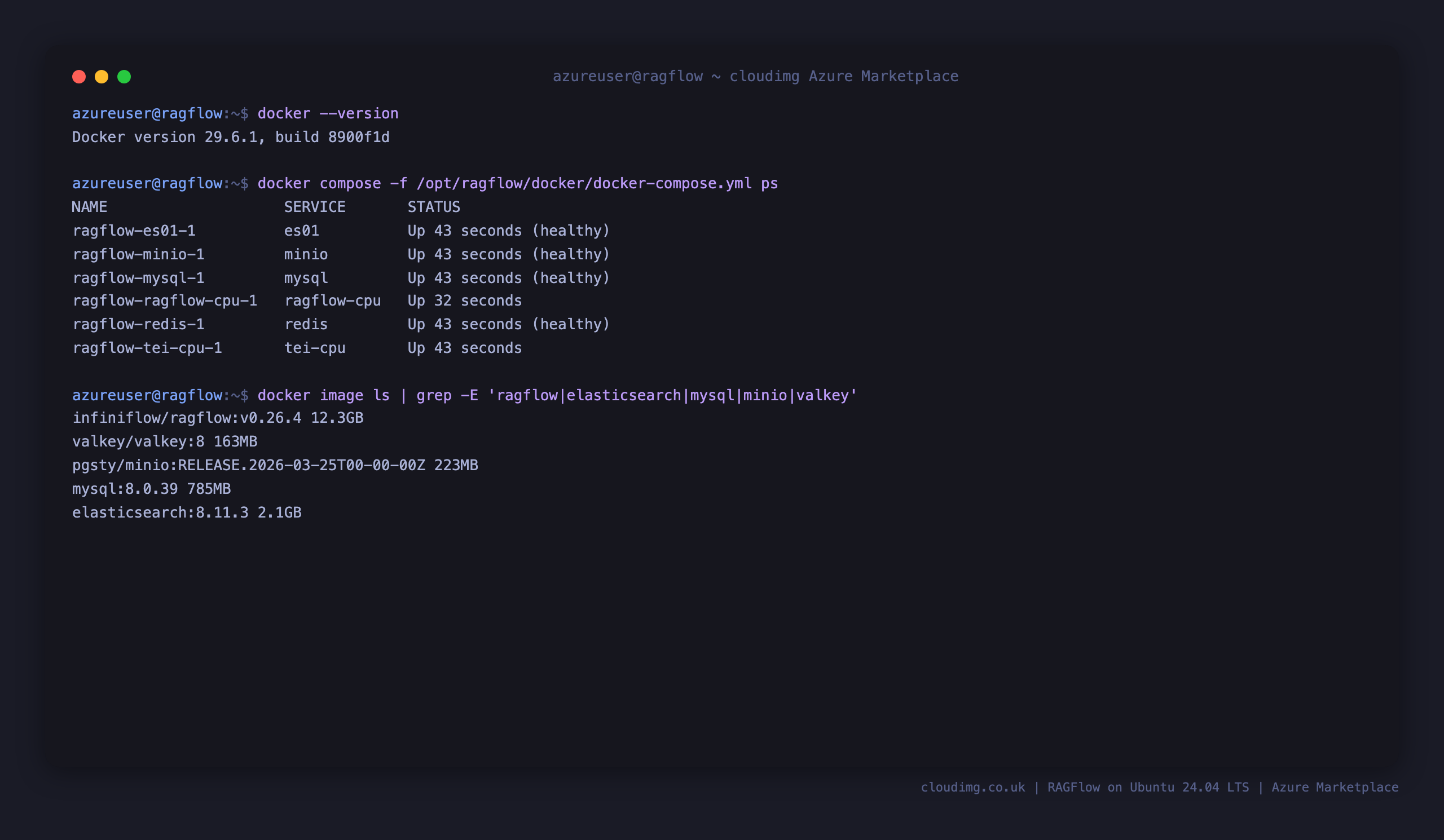The height and width of the screenshot is (840, 1444).
Task: Click the yellow minimize window dot
Action: pyautogui.click(x=102, y=77)
